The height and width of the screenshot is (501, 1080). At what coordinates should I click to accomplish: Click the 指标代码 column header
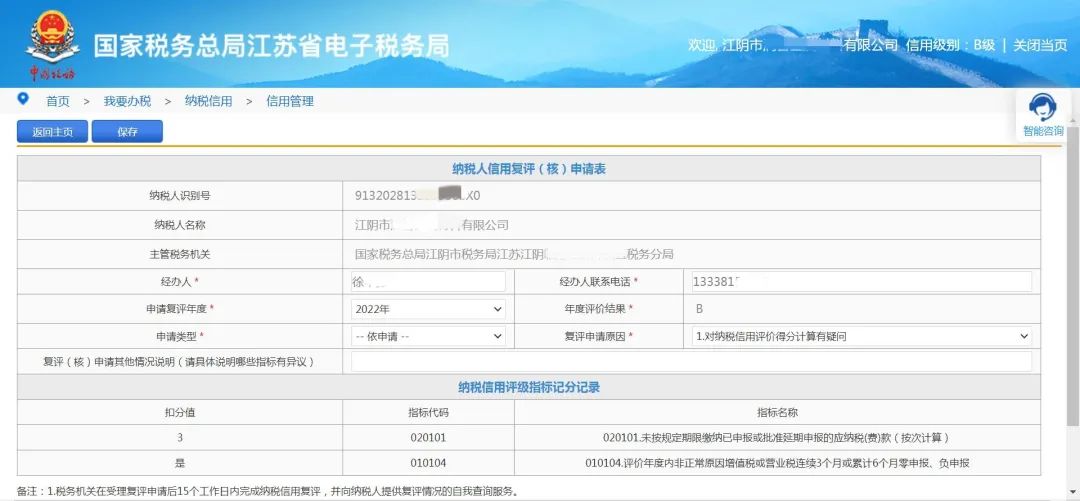coord(428,413)
